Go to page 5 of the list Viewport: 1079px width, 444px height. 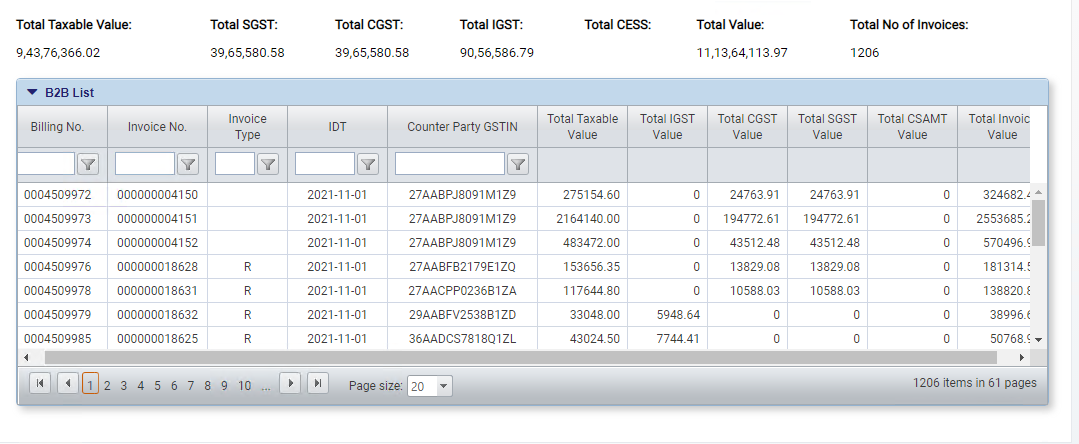click(x=158, y=385)
